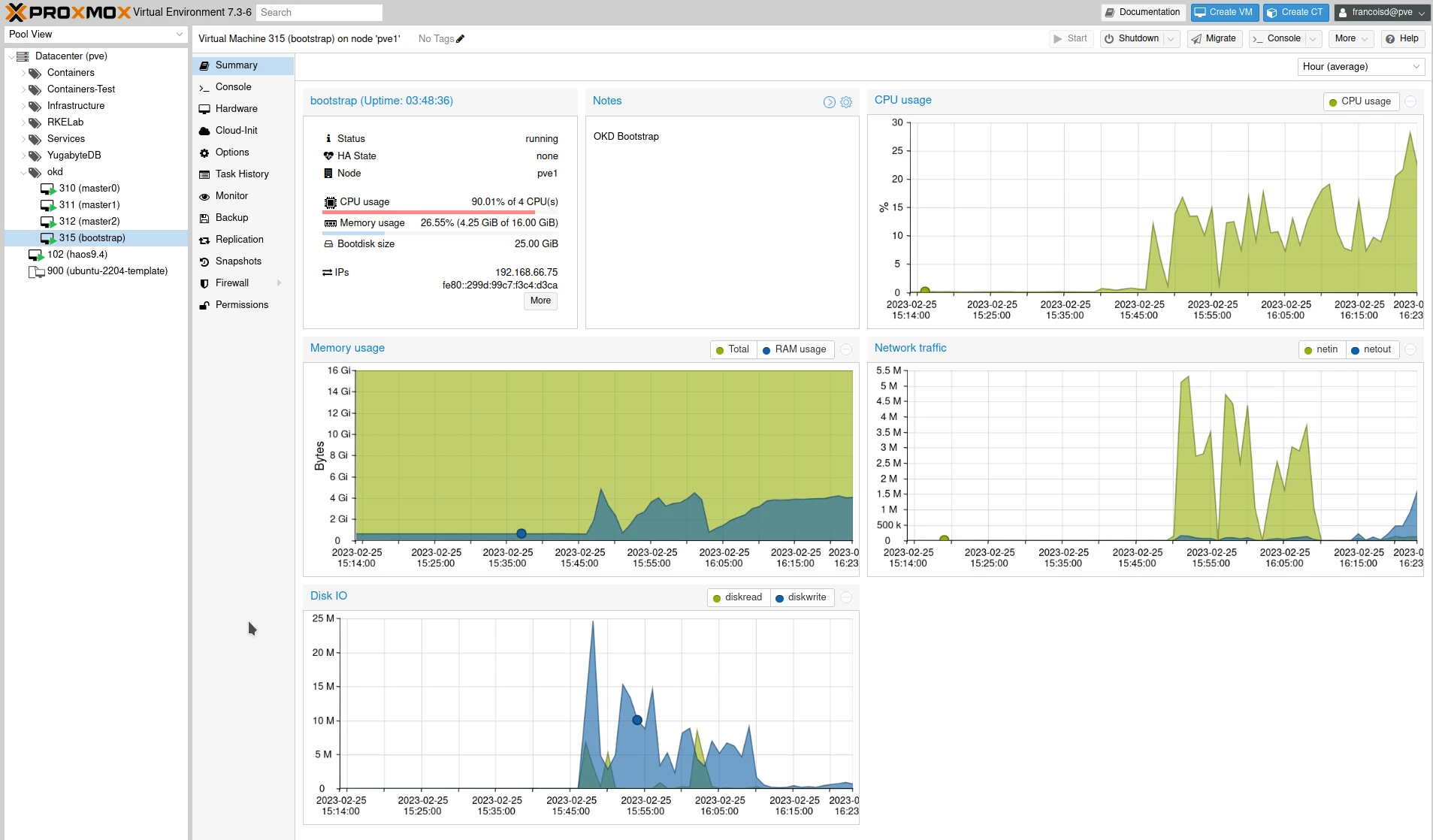
Task: Click the HA State heartbeat icon
Action: click(x=328, y=156)
